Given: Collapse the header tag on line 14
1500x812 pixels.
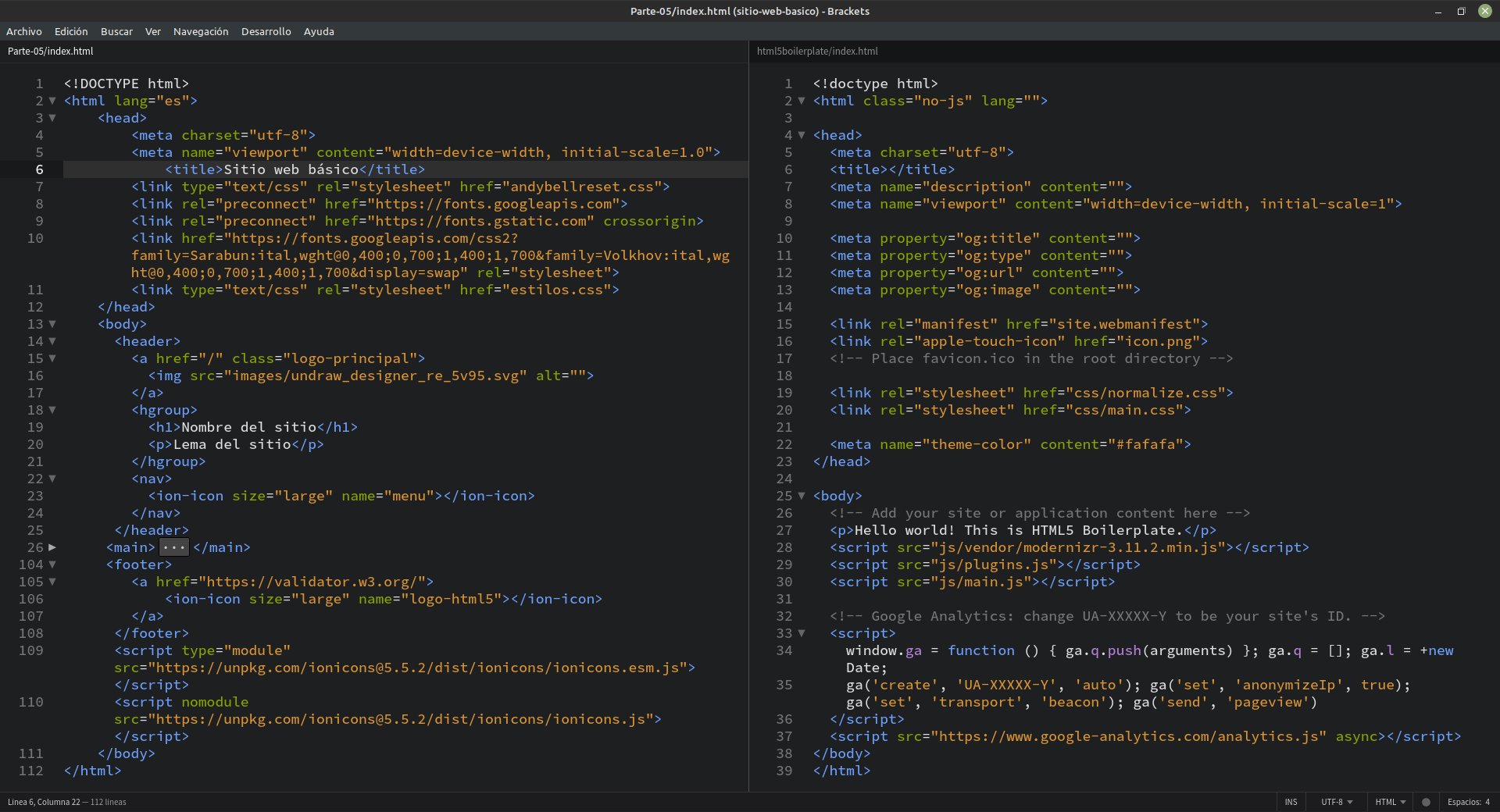Looking at the screenshot, I should (x=52, y=341).
